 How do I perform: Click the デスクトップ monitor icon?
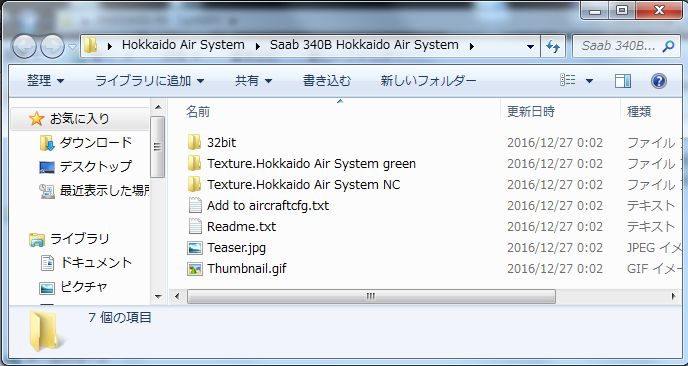[47, 167]
